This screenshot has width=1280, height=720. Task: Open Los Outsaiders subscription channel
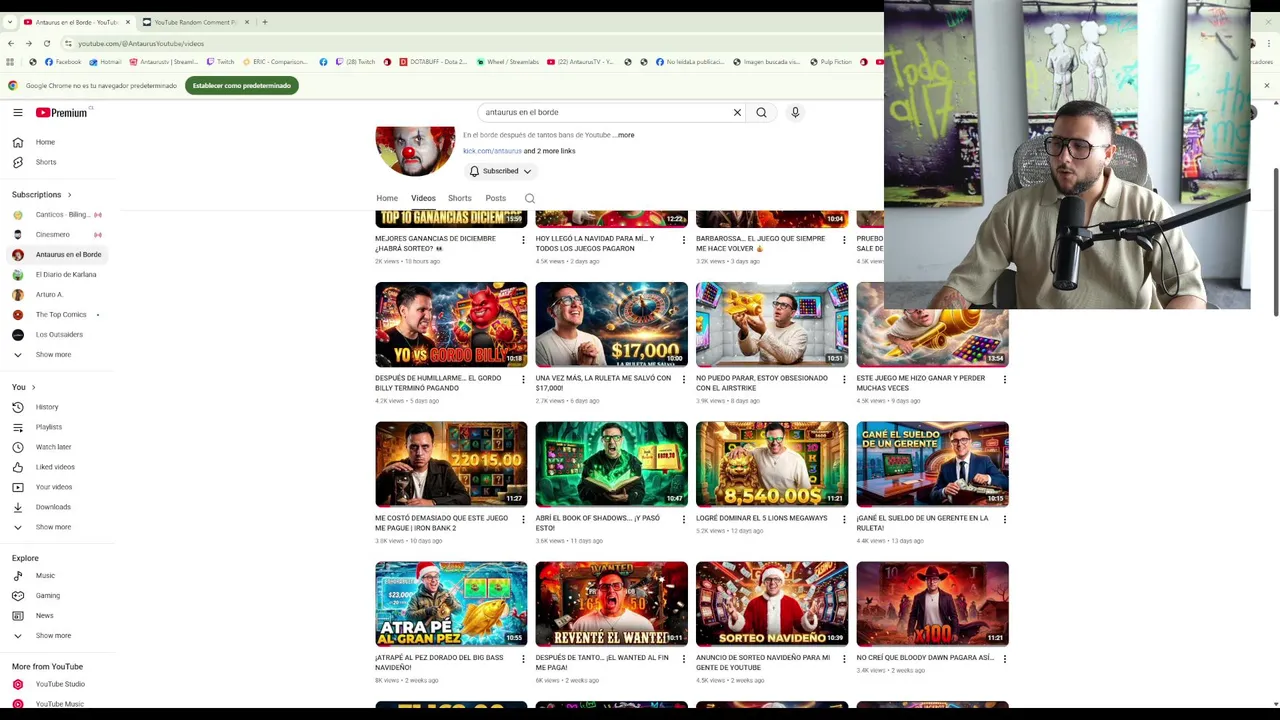pyautogui.click(x=57, y=335)
